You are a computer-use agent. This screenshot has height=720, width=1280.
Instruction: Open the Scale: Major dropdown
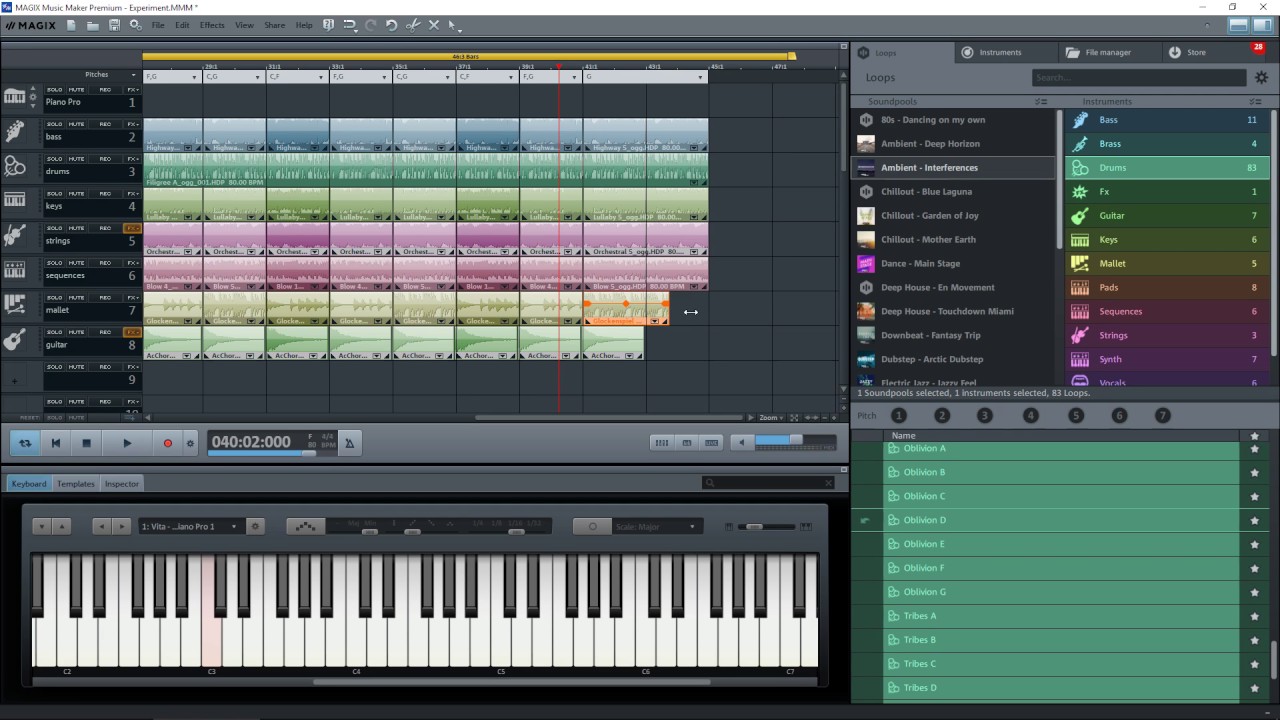click(655, 526)
